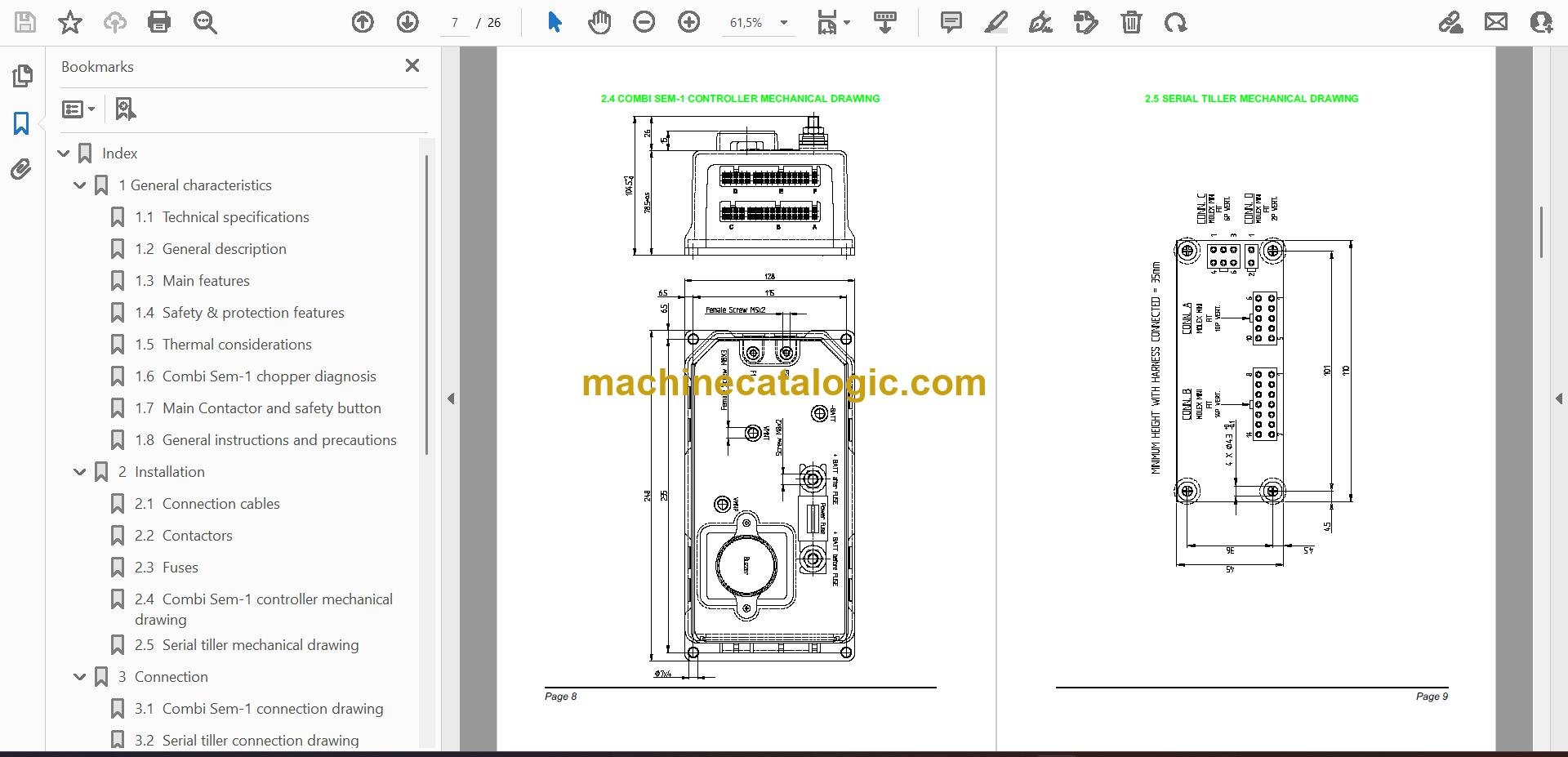Open the Bookmarks side panel
Screen dimensions: 1568x757
point(22,123)
